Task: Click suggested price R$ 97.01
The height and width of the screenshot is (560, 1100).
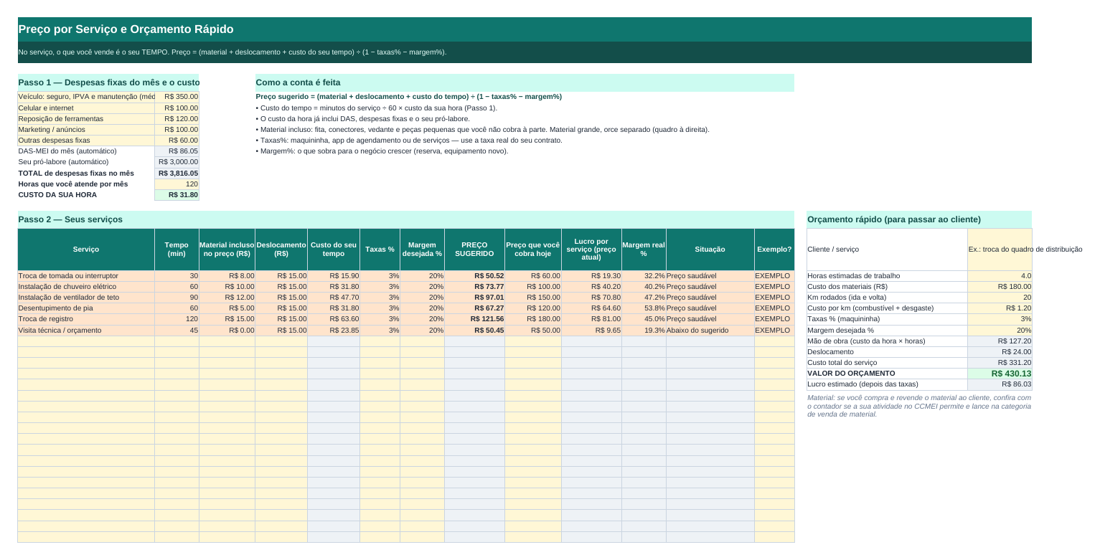Action: pos(474,298)
